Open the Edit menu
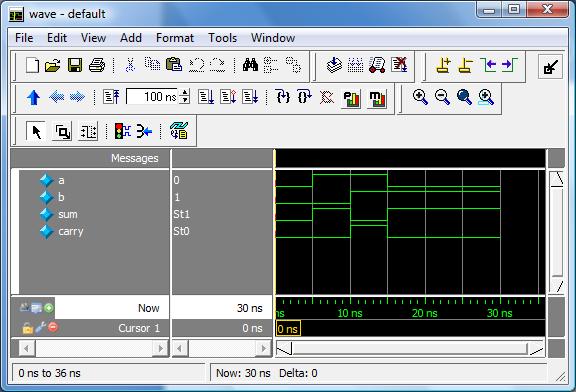The height and width of the screenshot is (392, 576). pos(57,38)
